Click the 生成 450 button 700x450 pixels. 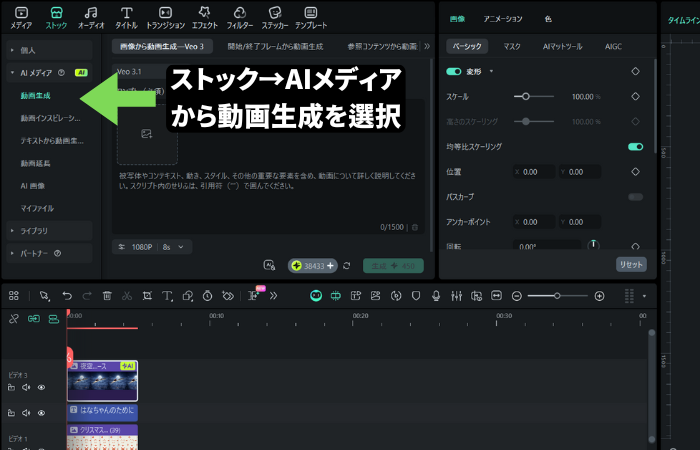393,266
